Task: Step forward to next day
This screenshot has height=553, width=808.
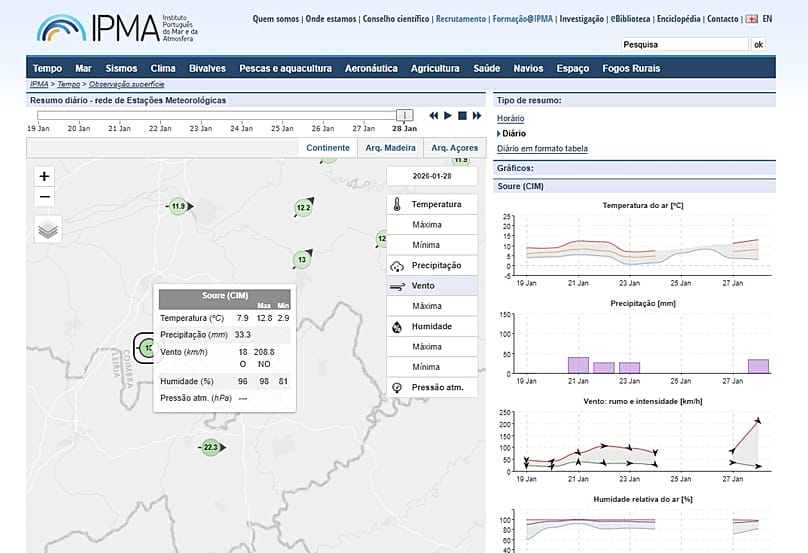Action: 477,116
